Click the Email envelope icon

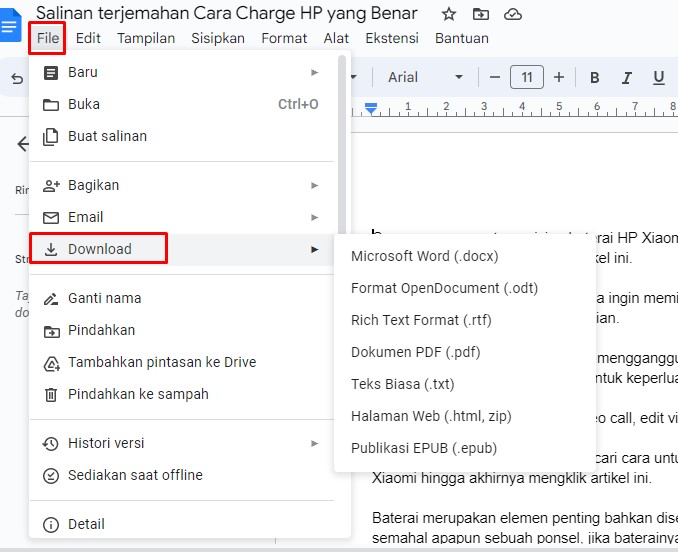tap(51, 217)
